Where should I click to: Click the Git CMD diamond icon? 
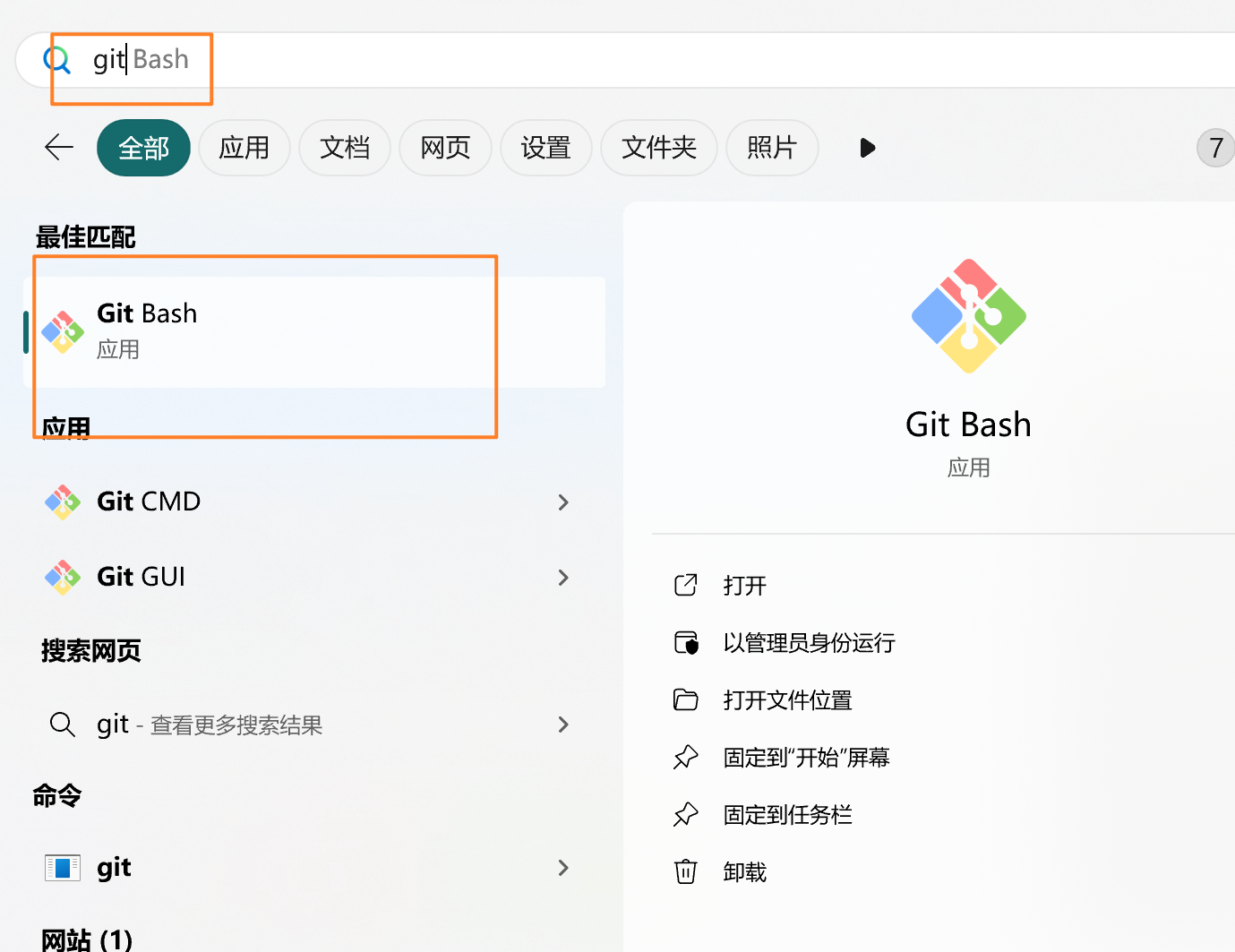point(63,502)
